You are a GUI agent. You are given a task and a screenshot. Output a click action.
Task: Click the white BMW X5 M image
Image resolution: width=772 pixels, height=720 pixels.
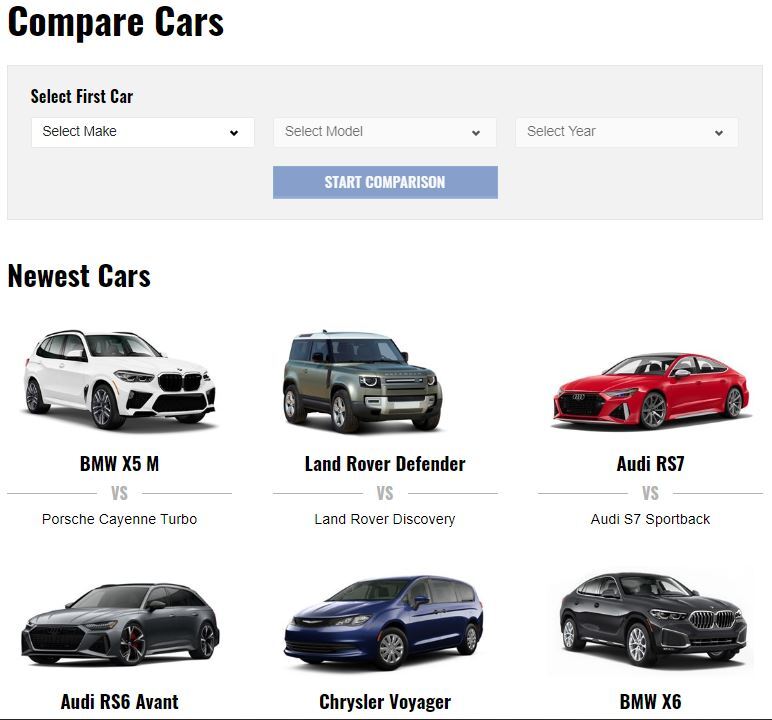pyautogui.click(x=119, y=379)
